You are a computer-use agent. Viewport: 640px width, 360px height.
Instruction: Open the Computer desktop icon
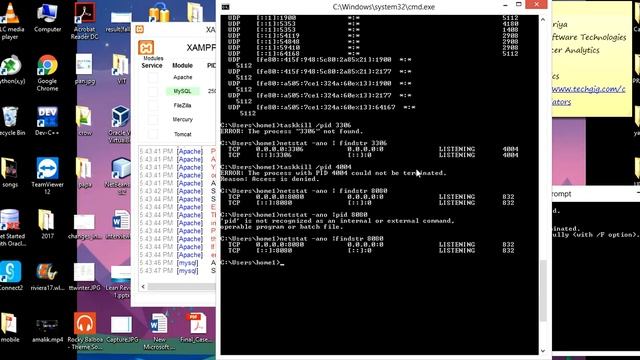point(47,18)
